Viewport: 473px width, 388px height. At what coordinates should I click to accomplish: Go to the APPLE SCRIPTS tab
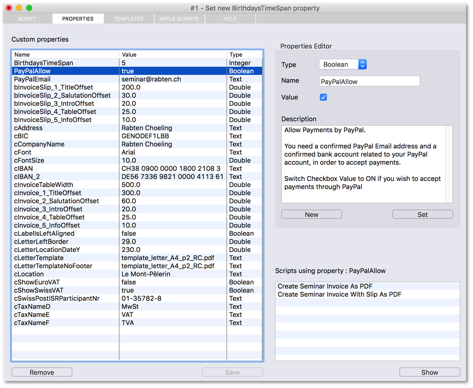click(x=179, y=19)
